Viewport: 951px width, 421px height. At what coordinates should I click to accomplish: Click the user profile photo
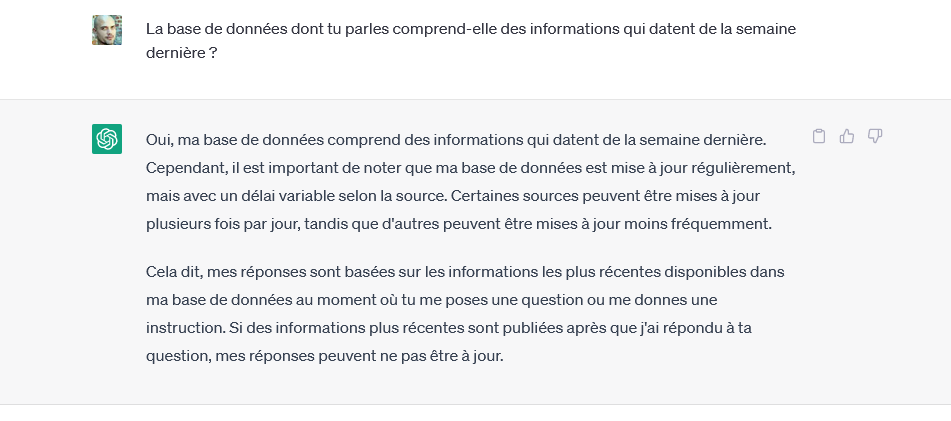pos(107,30)
